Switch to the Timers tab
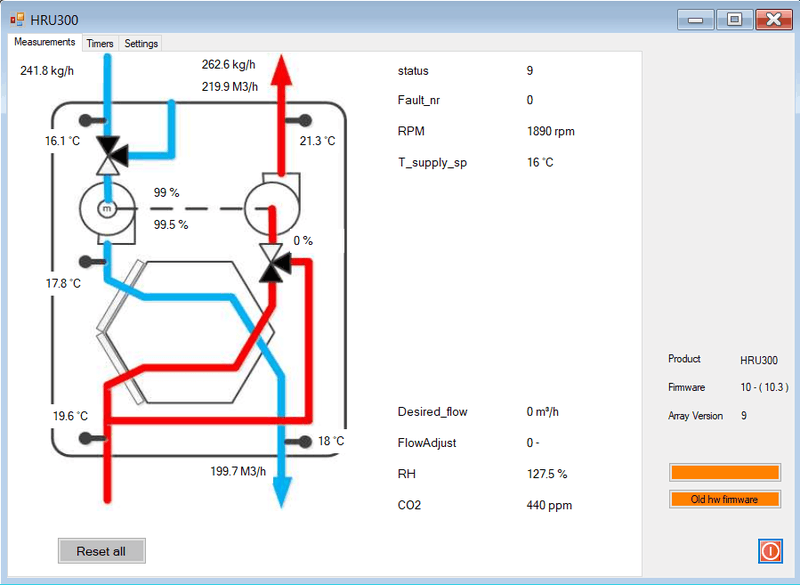Screen dimensions: 800x585 (x=100, y=43)
